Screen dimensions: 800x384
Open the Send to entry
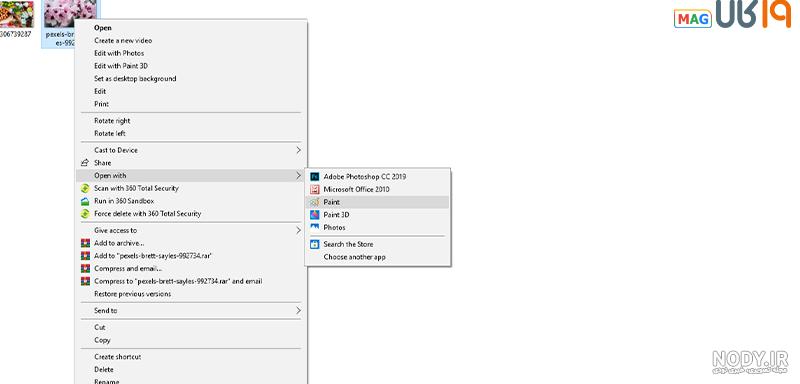click(x=106, y=311)
